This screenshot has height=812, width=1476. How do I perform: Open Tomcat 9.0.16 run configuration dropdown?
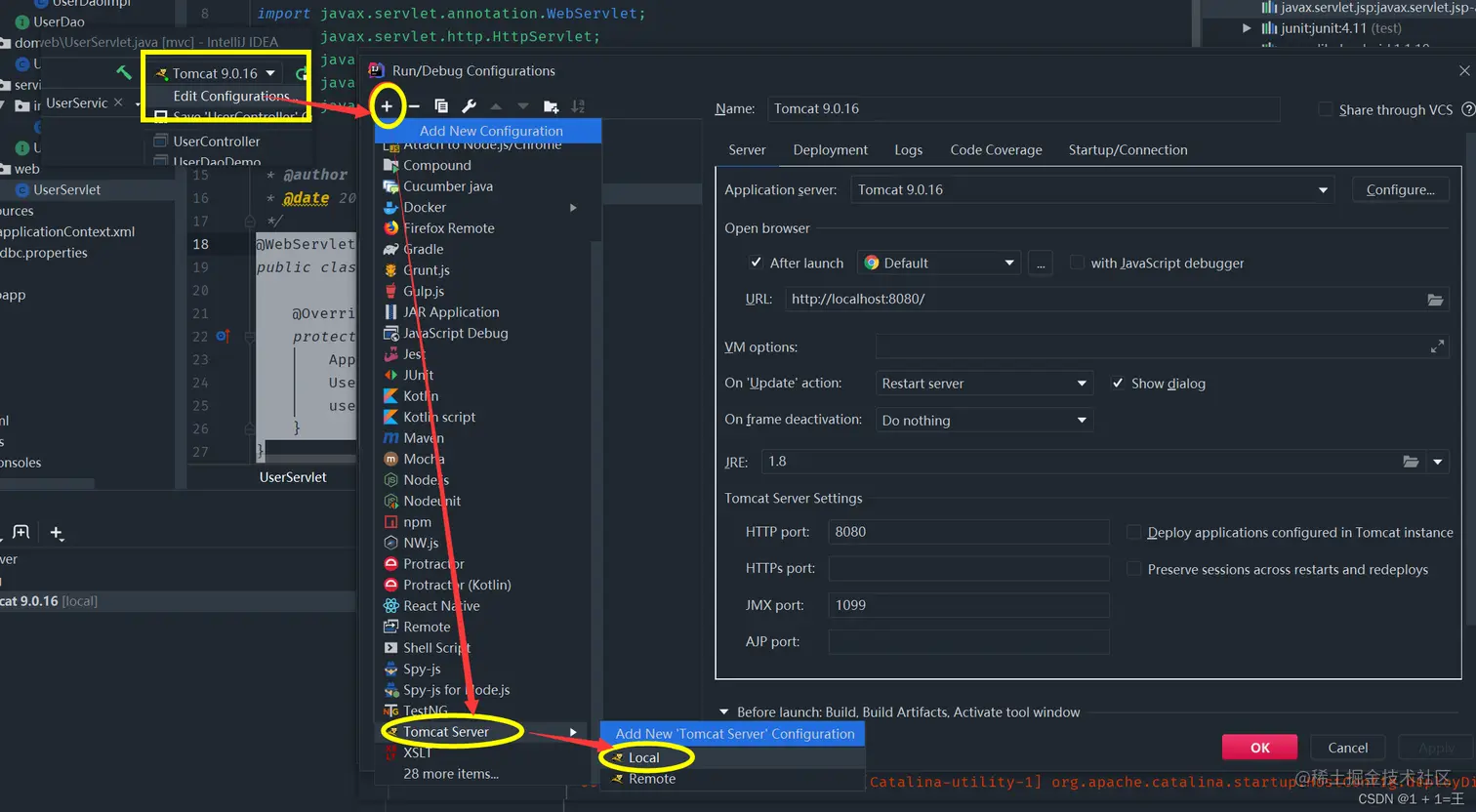point(218,73)
